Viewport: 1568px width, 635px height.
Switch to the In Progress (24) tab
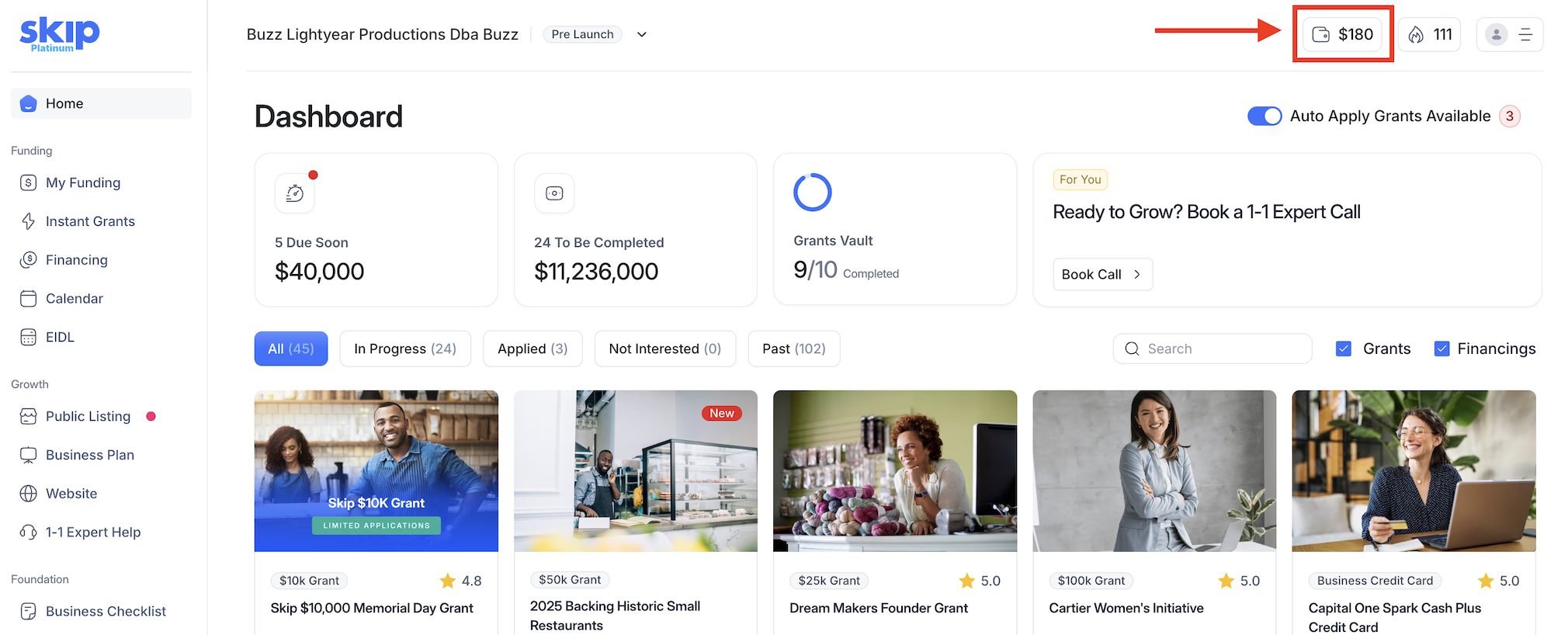pos(404,349)
